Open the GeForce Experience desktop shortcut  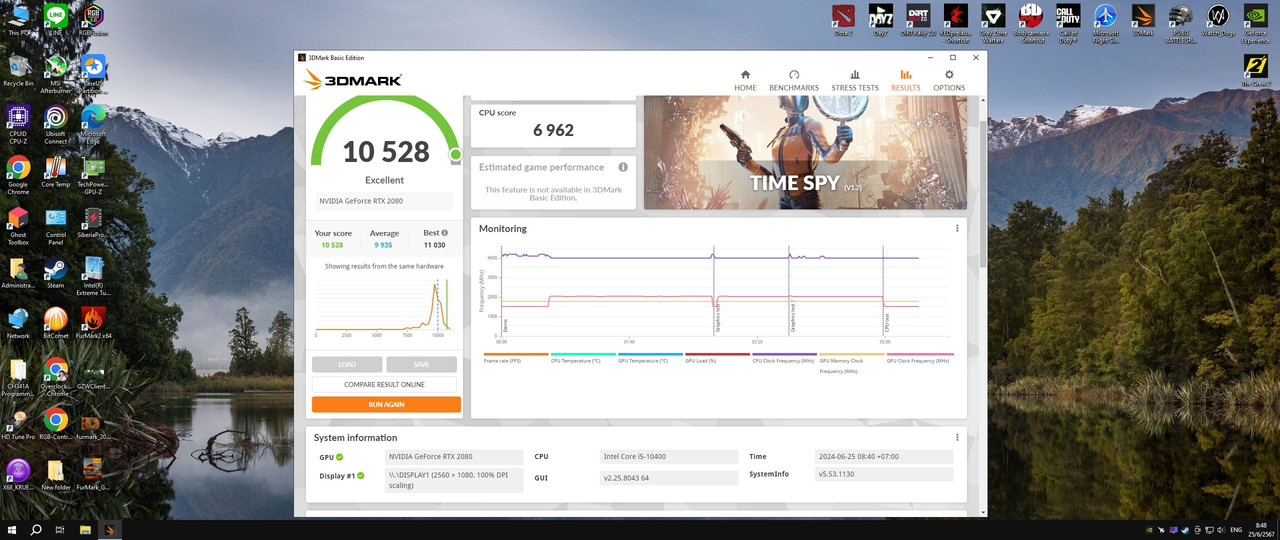point(1255,23)
